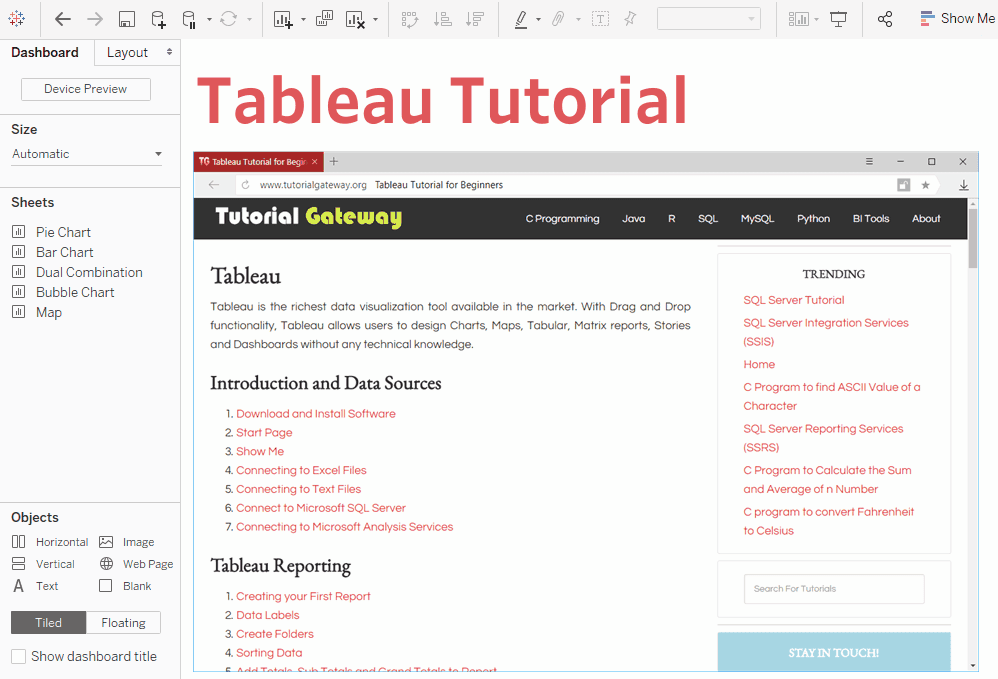
Task: Switch to the Dashboard tab
Action: pyautogui.click(x=45, y=52)
